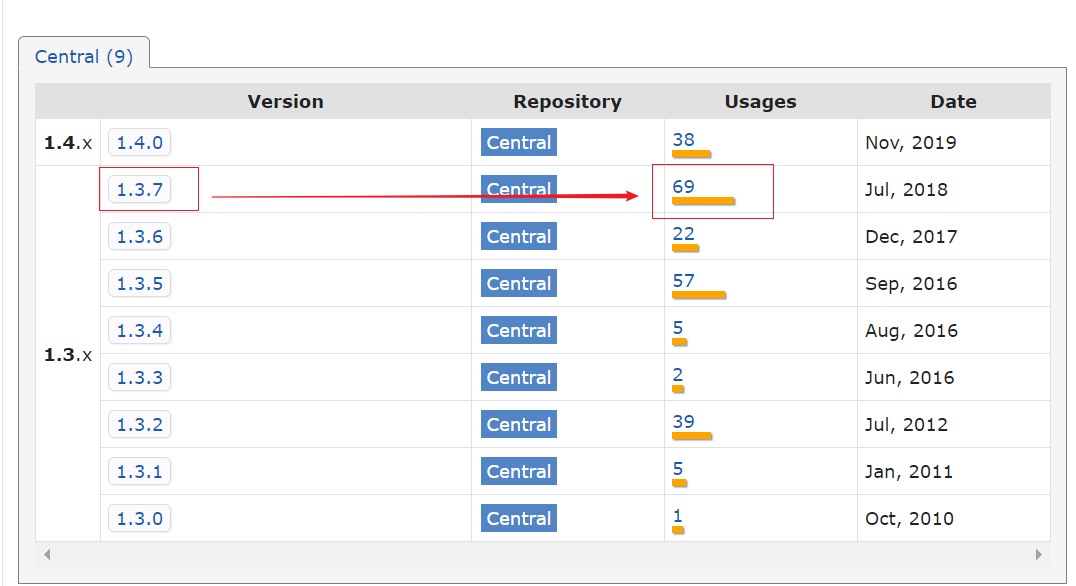
Task: Select the date Aug, 2016
Action: point(911,331)
